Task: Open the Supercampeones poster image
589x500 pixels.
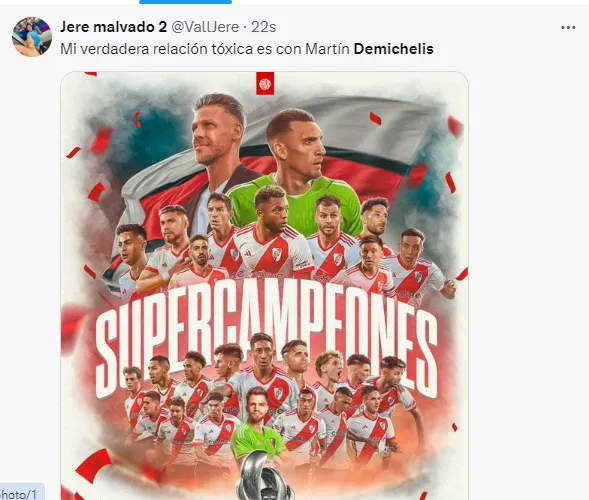Action: [x=264, y=285]
